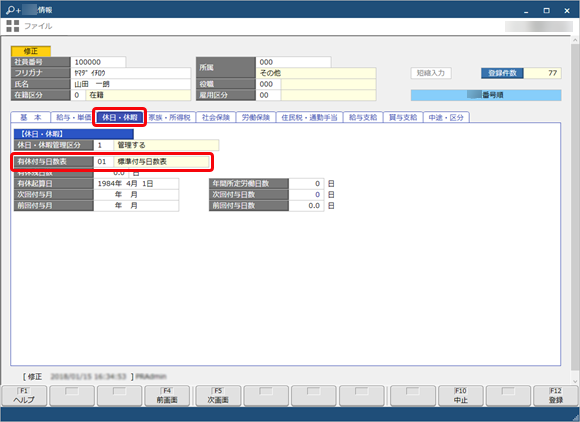Click the search-plus icon in title bar

13,10
